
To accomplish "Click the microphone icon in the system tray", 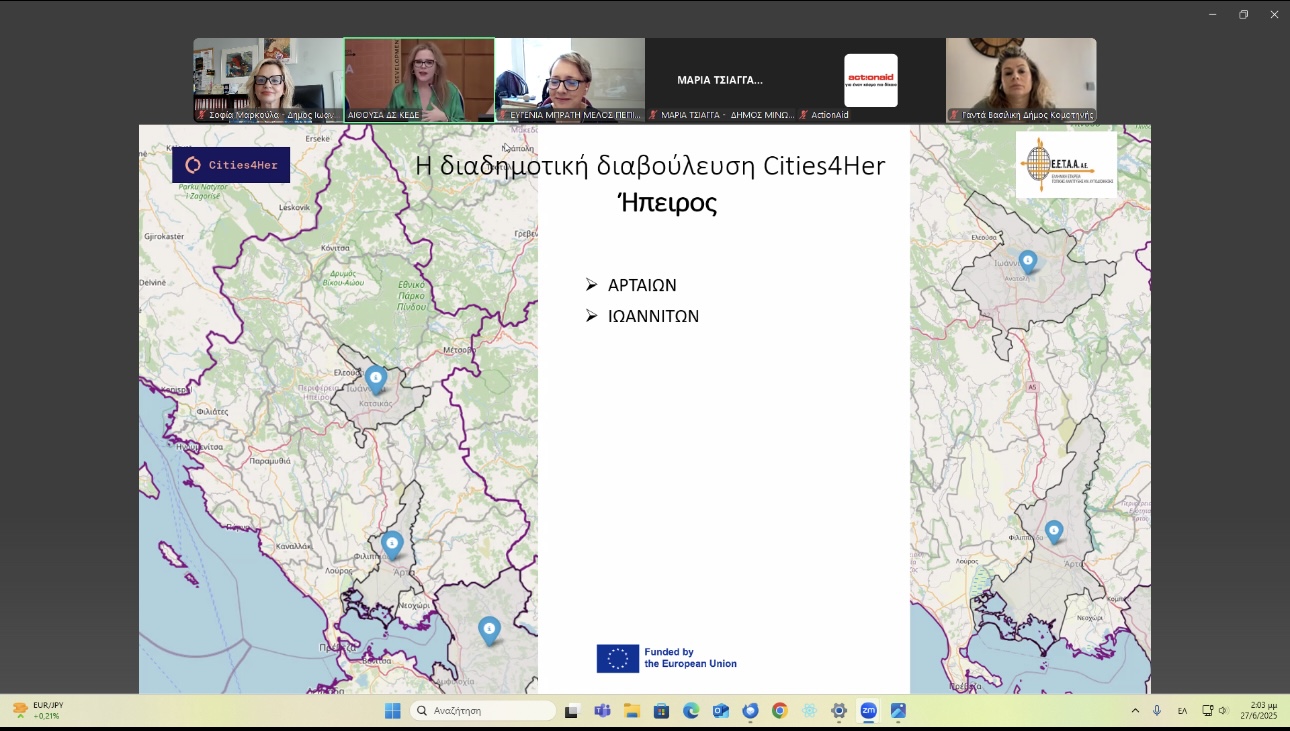I will click(x=1157, y=711).
